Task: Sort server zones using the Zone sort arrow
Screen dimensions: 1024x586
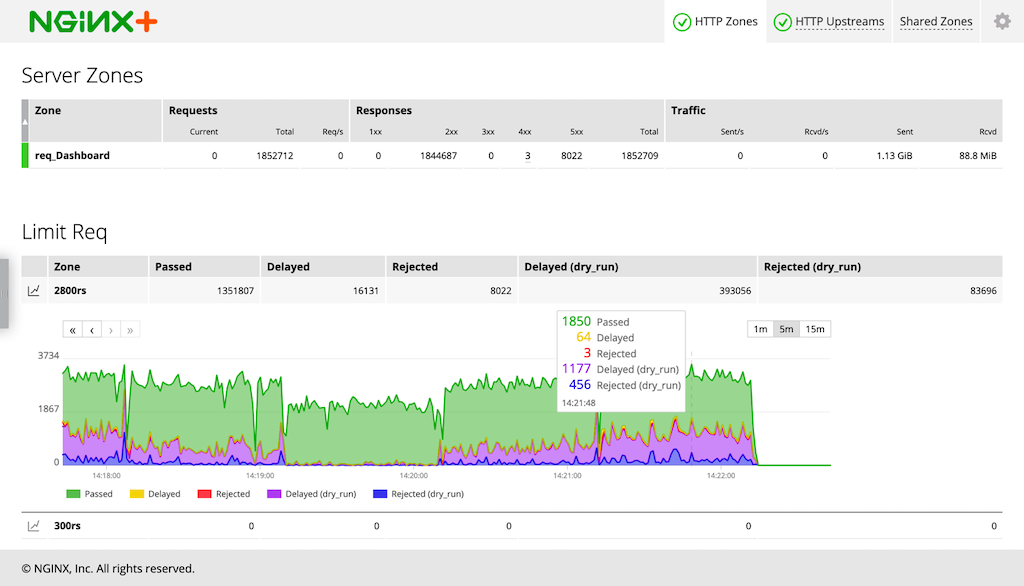Action: tap(25, 121)
